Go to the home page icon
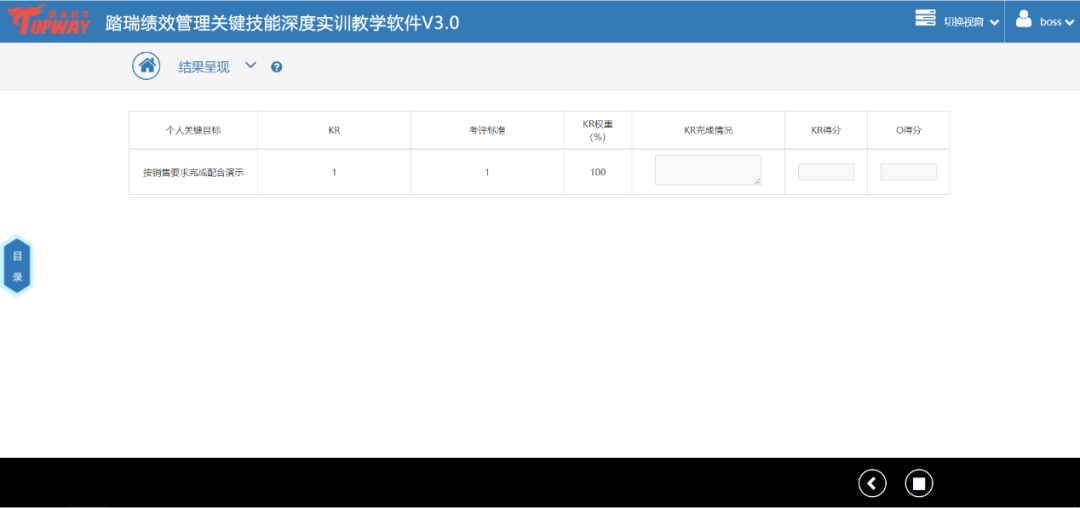 (x=147, y=66)
